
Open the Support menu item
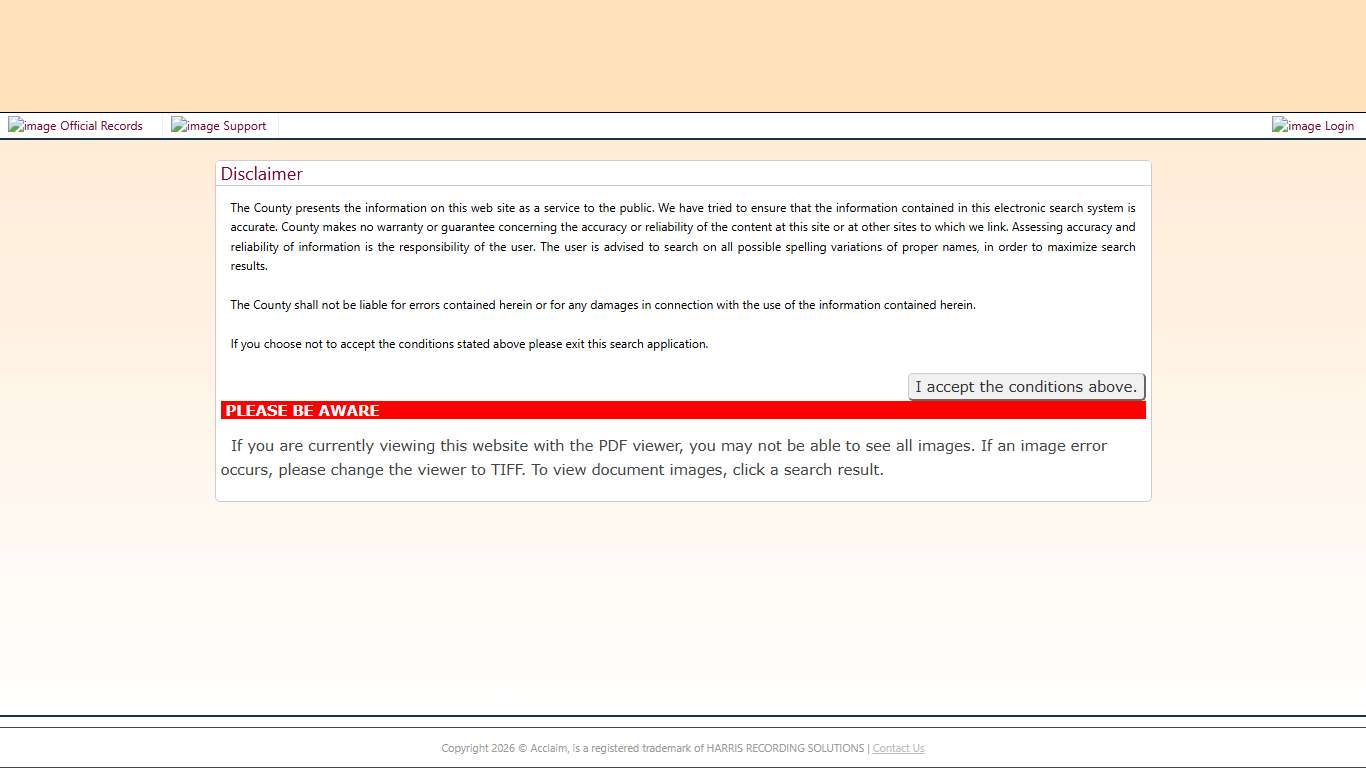(244, 126)
